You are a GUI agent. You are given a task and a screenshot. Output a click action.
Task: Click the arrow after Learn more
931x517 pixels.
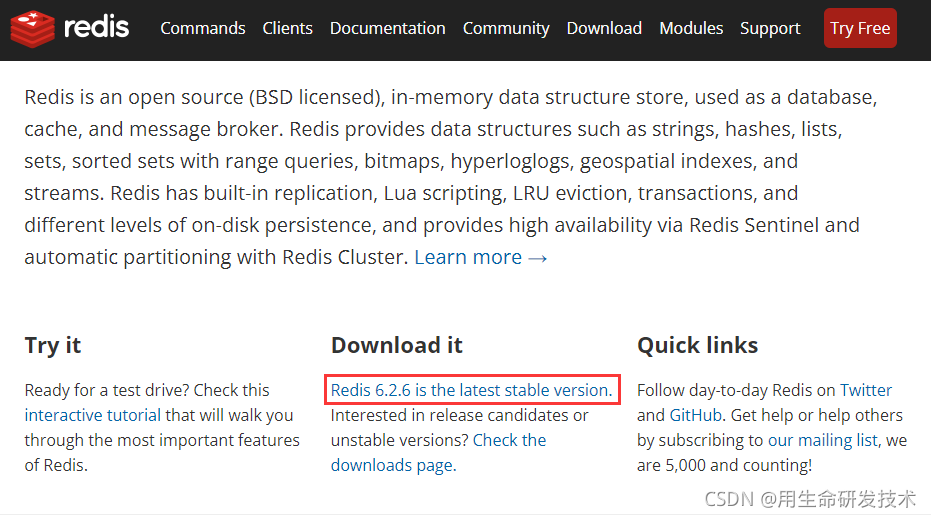(537, 258)
